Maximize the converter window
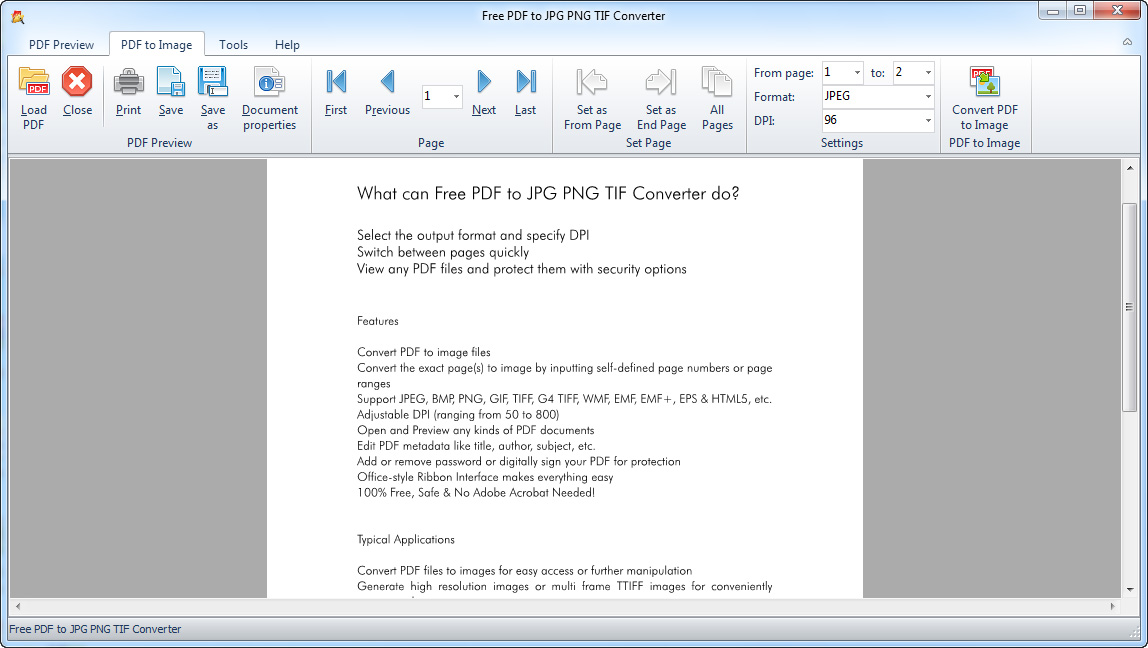 [x=1080, y=11]
